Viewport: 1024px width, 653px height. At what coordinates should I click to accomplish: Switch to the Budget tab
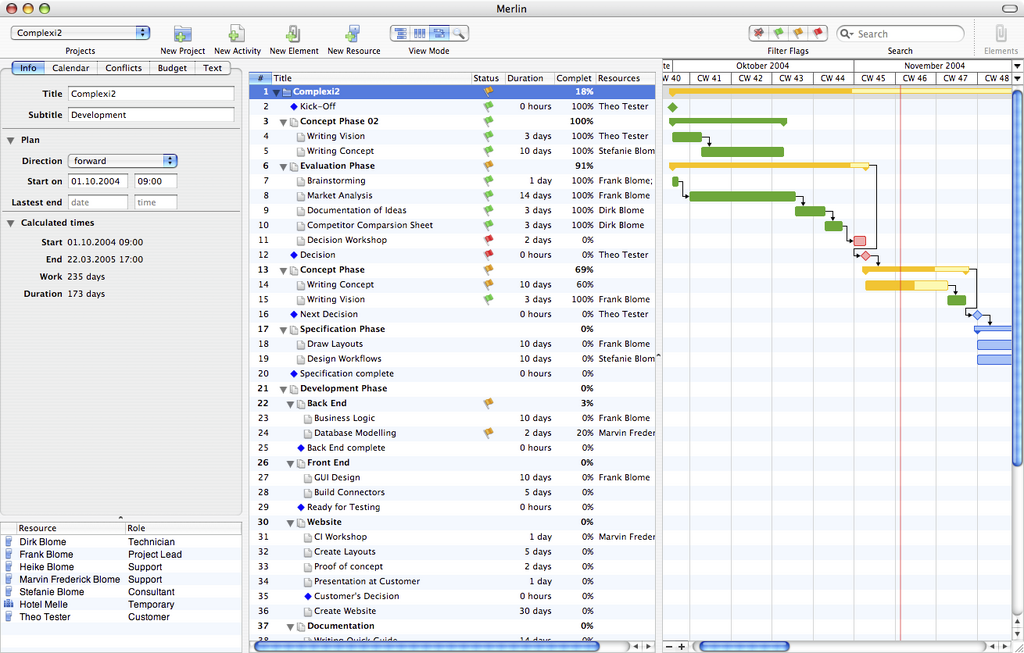[x=172, y=68]
